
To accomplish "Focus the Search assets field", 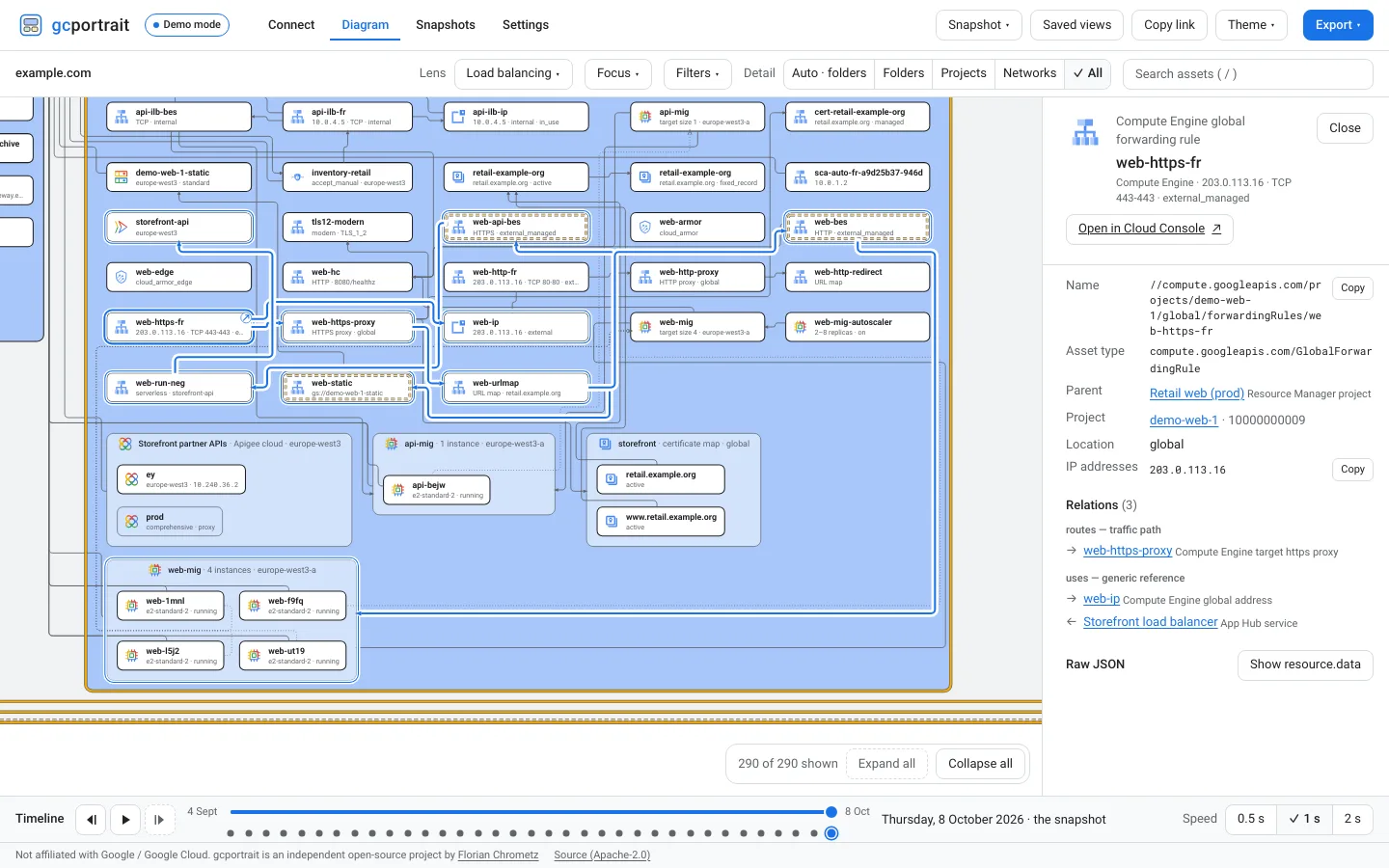I will [1248, 74].
